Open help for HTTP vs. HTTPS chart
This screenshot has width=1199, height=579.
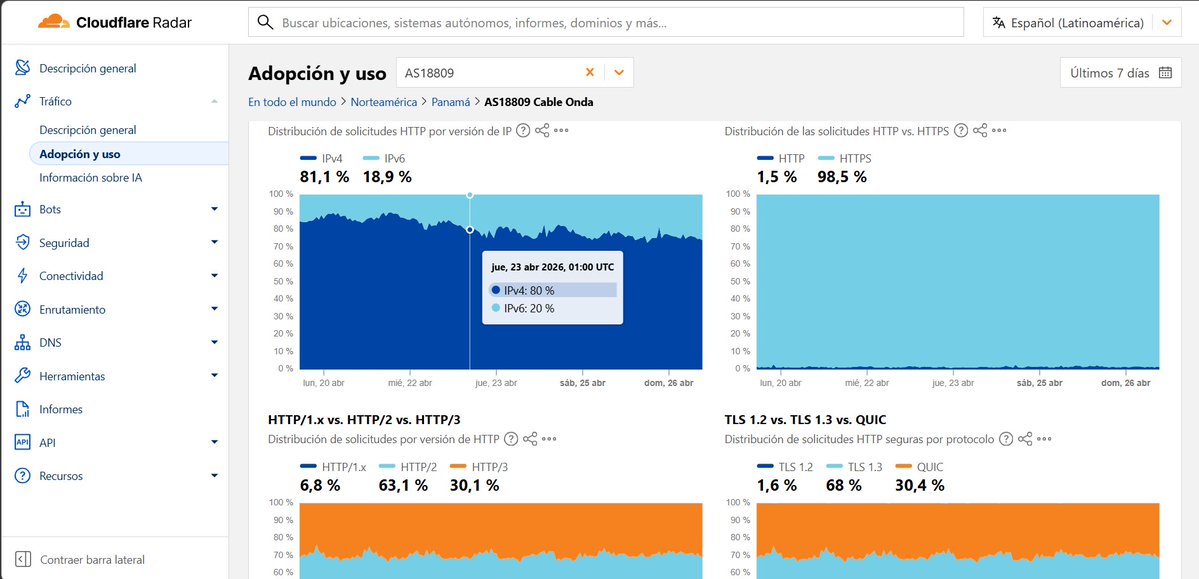click(961, 131)
